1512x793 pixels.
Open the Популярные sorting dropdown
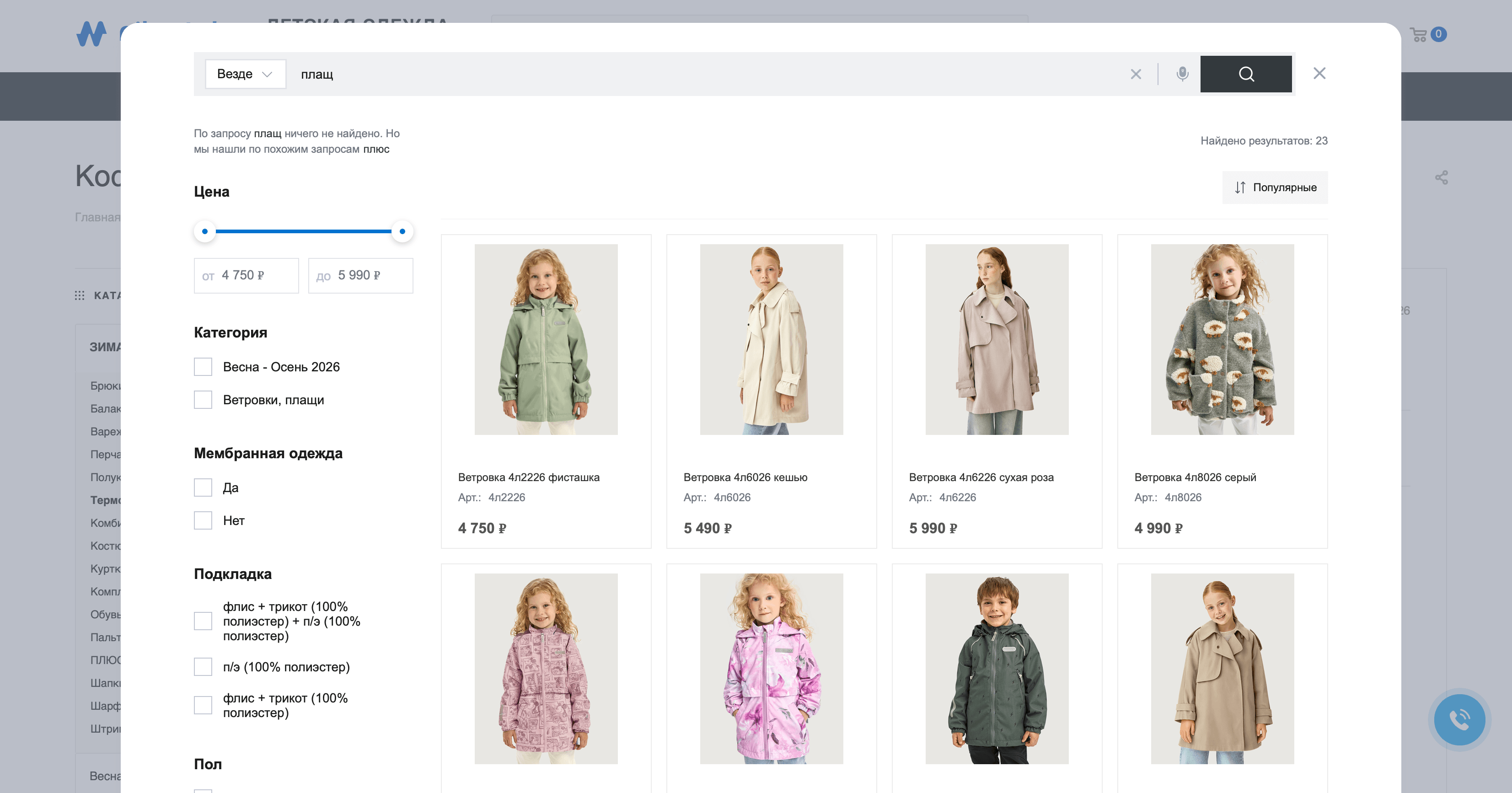click(x=1275, y=187)
